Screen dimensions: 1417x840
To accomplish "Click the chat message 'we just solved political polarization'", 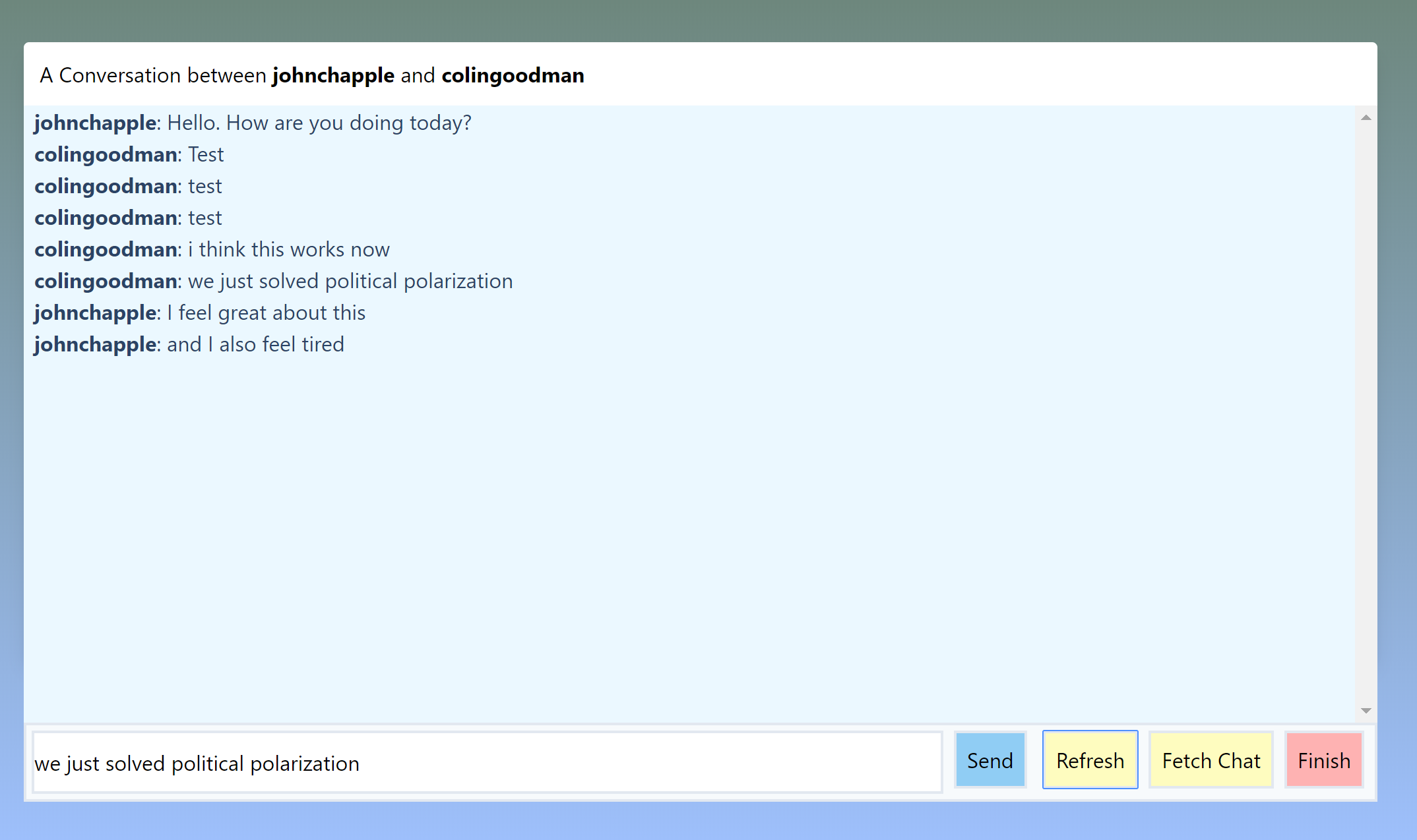I will point(350,282).
